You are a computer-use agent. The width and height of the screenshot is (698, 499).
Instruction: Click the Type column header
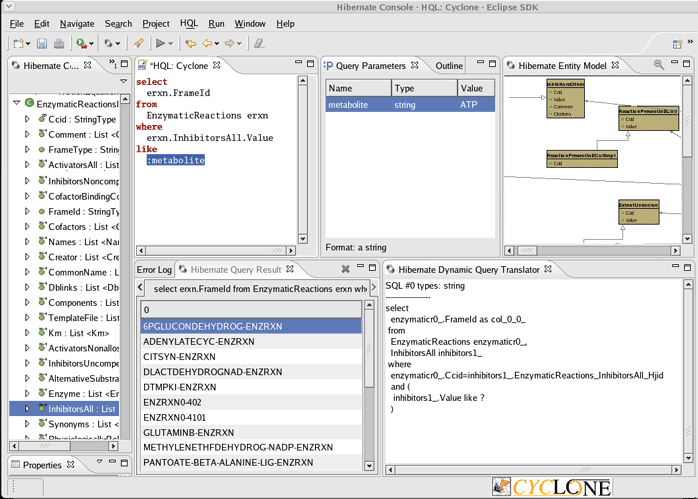click(x=424, y=88)
